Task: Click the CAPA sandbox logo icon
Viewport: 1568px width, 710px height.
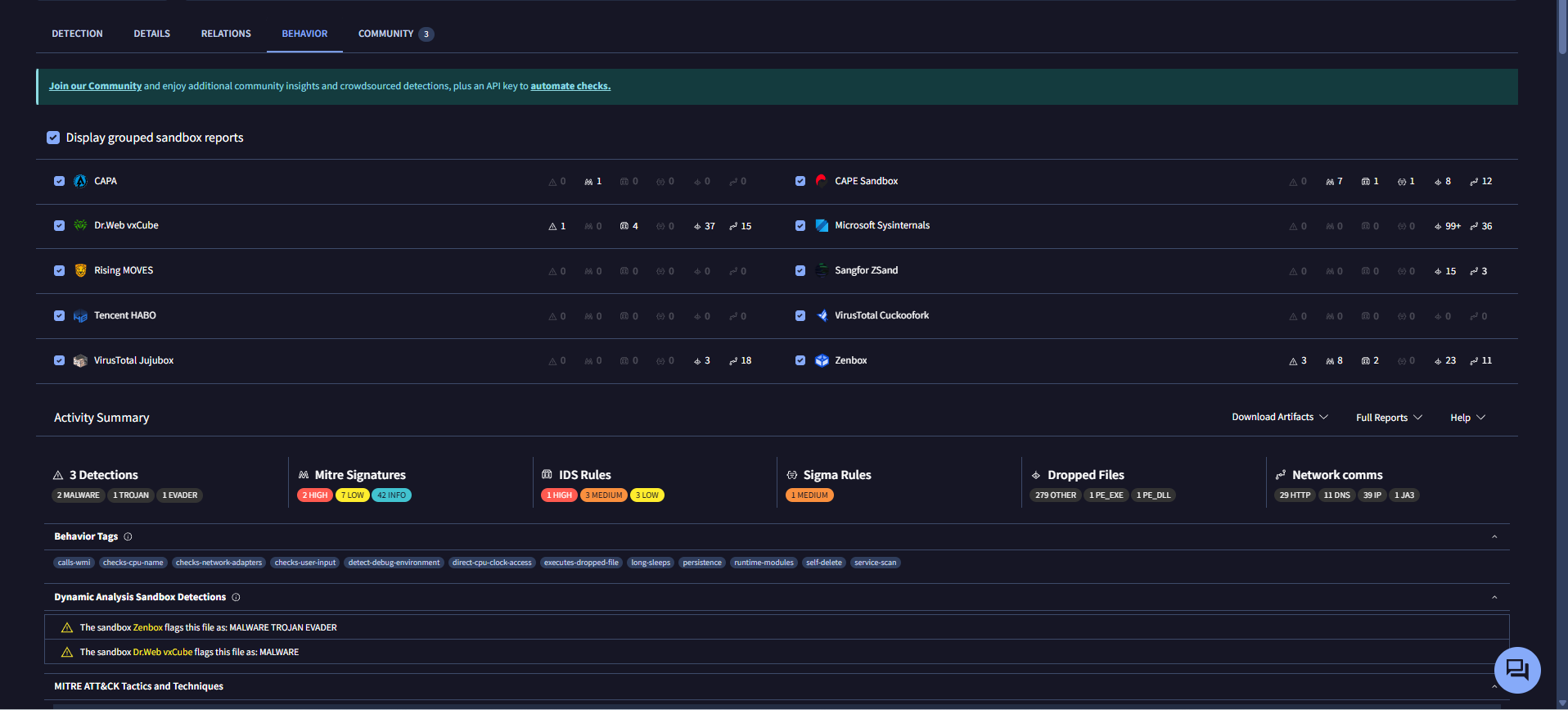Action: (x=80, y=181)
